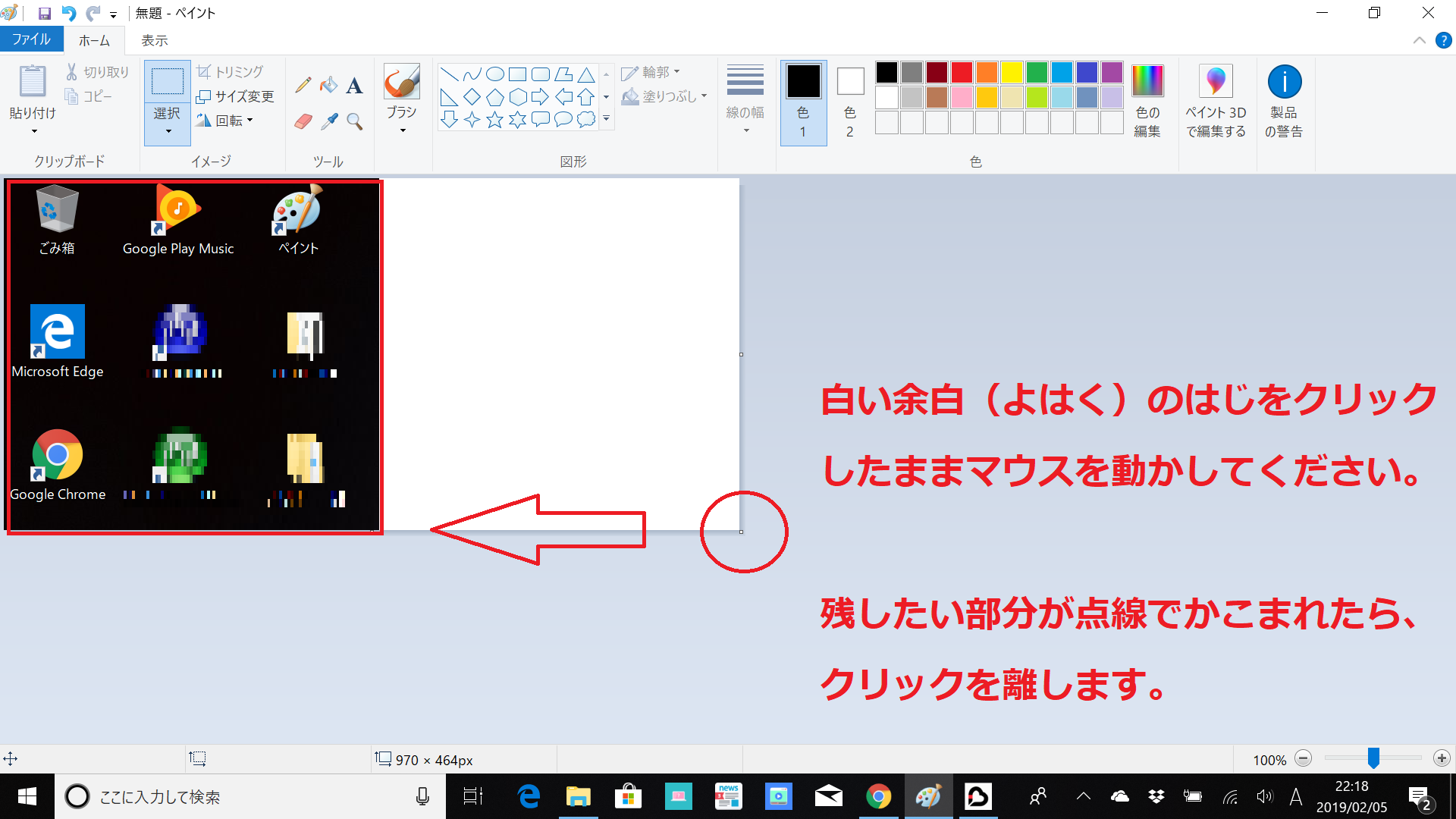Activate Color 1 (色1) selector
Image resolution: width=1456 pixels, height=819 pixels.
803,102
